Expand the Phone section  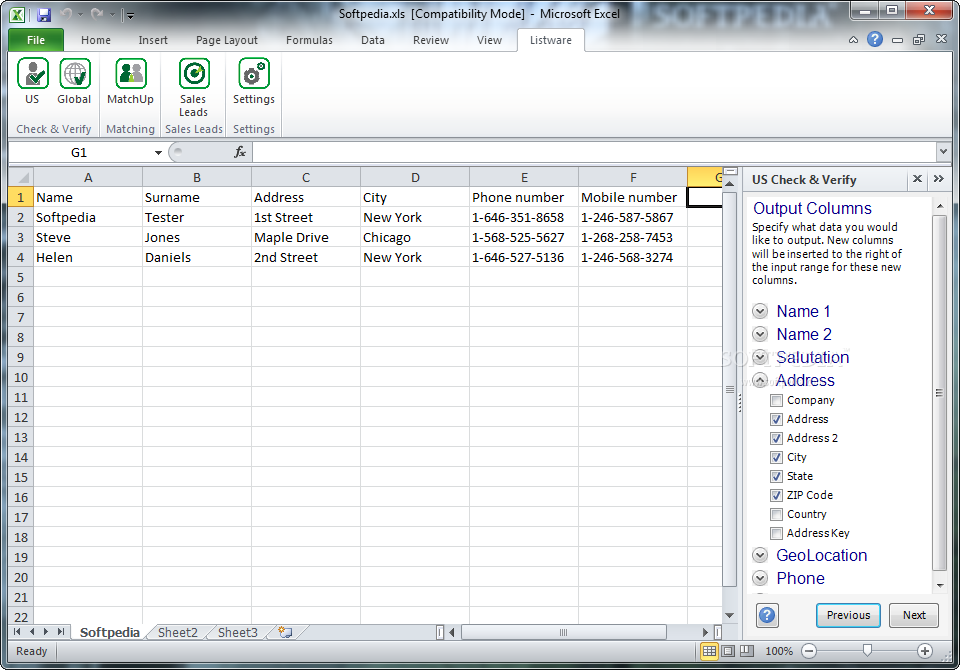[760, 578]
